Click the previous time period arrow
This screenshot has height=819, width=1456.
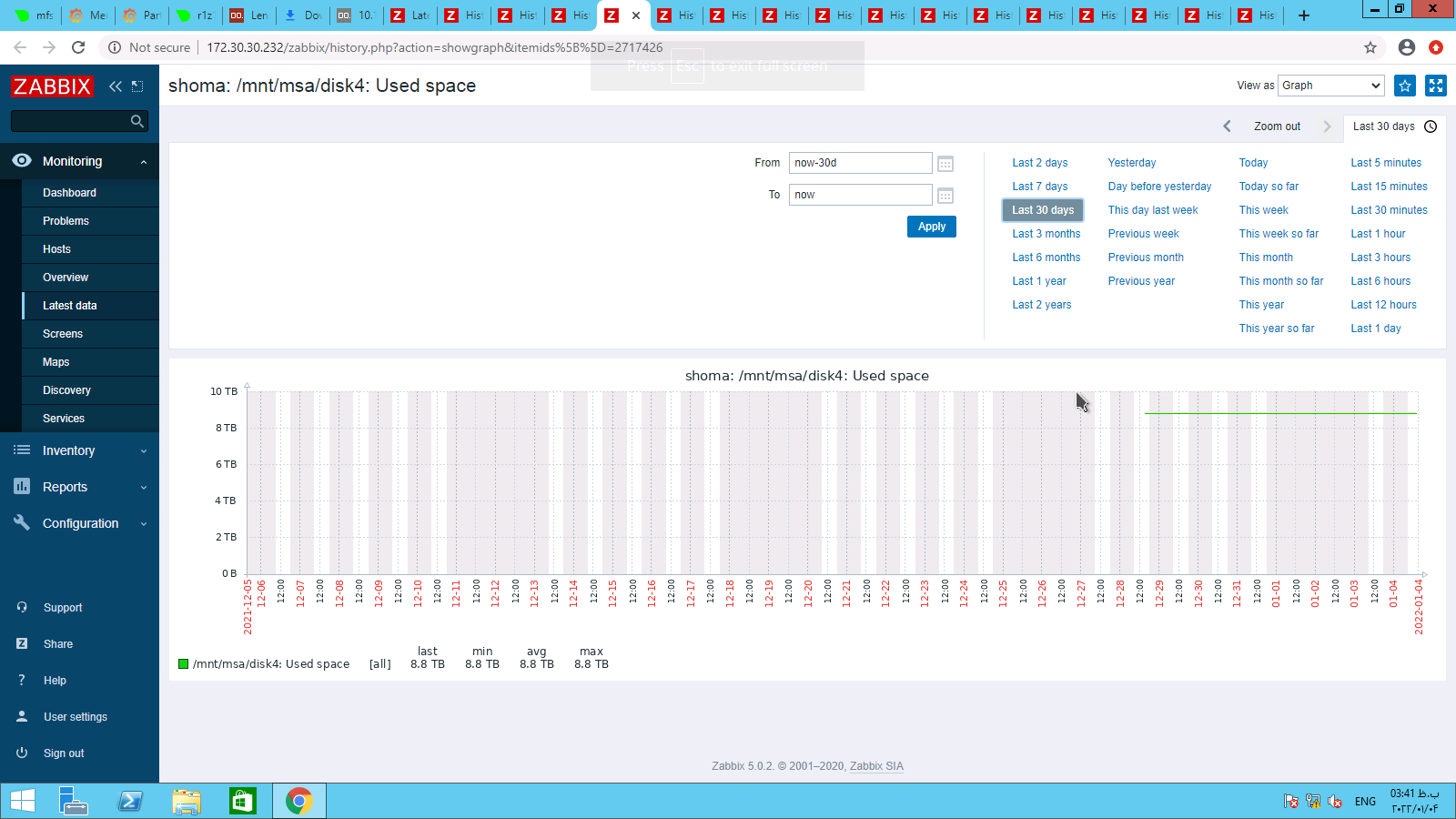pos(1227,126)
